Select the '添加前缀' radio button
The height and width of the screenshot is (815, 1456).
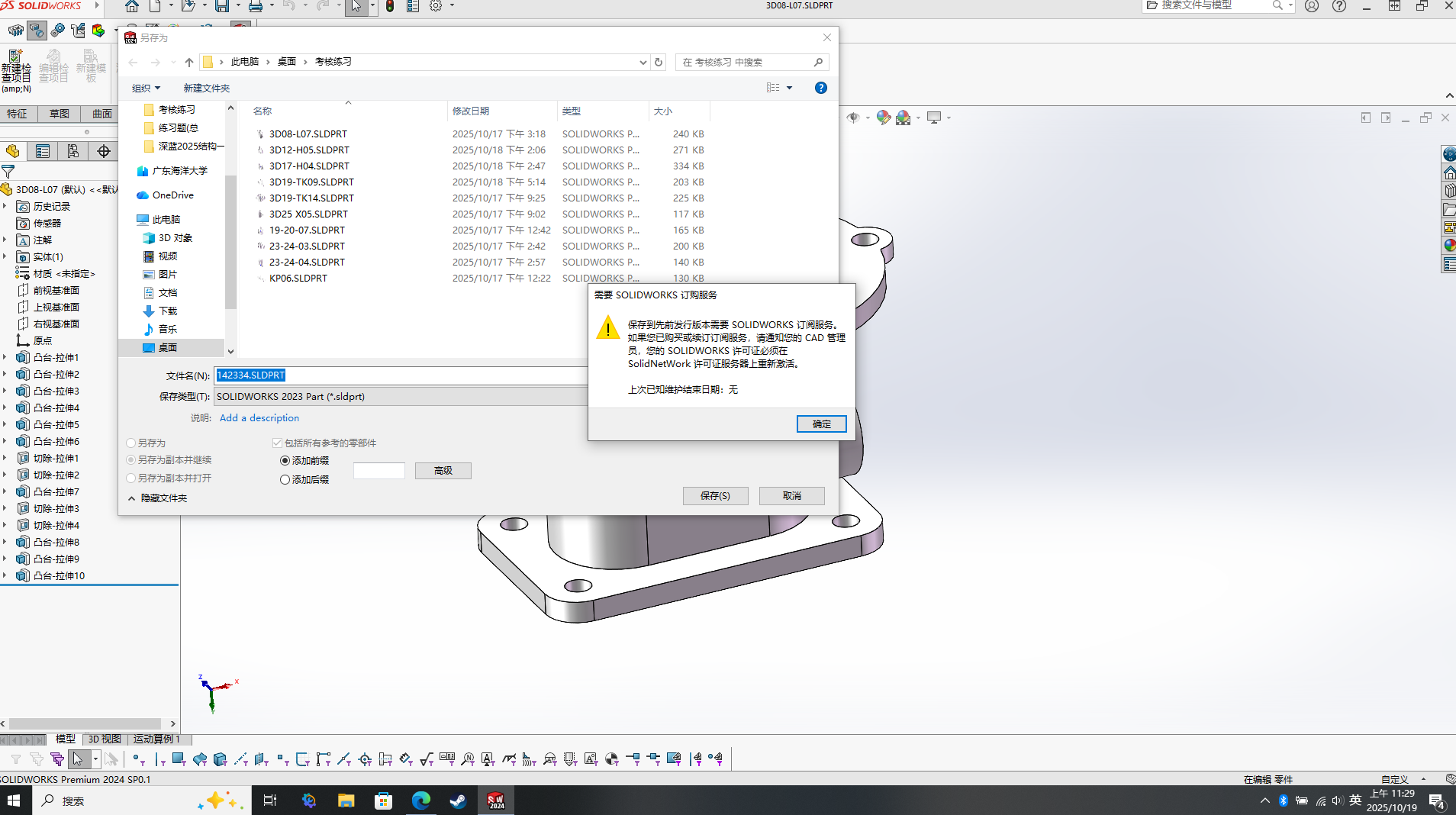coord(285,461)
